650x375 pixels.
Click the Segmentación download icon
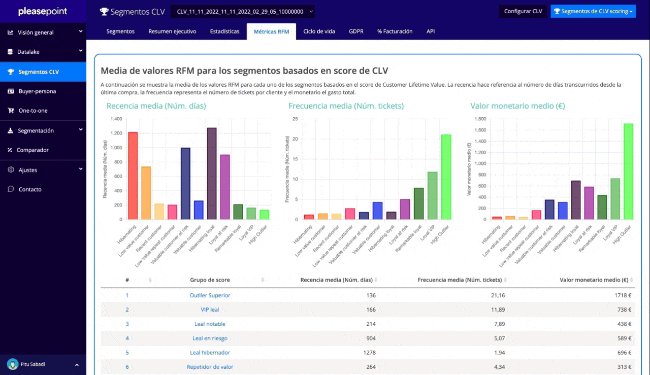click(x=10, y=131)
